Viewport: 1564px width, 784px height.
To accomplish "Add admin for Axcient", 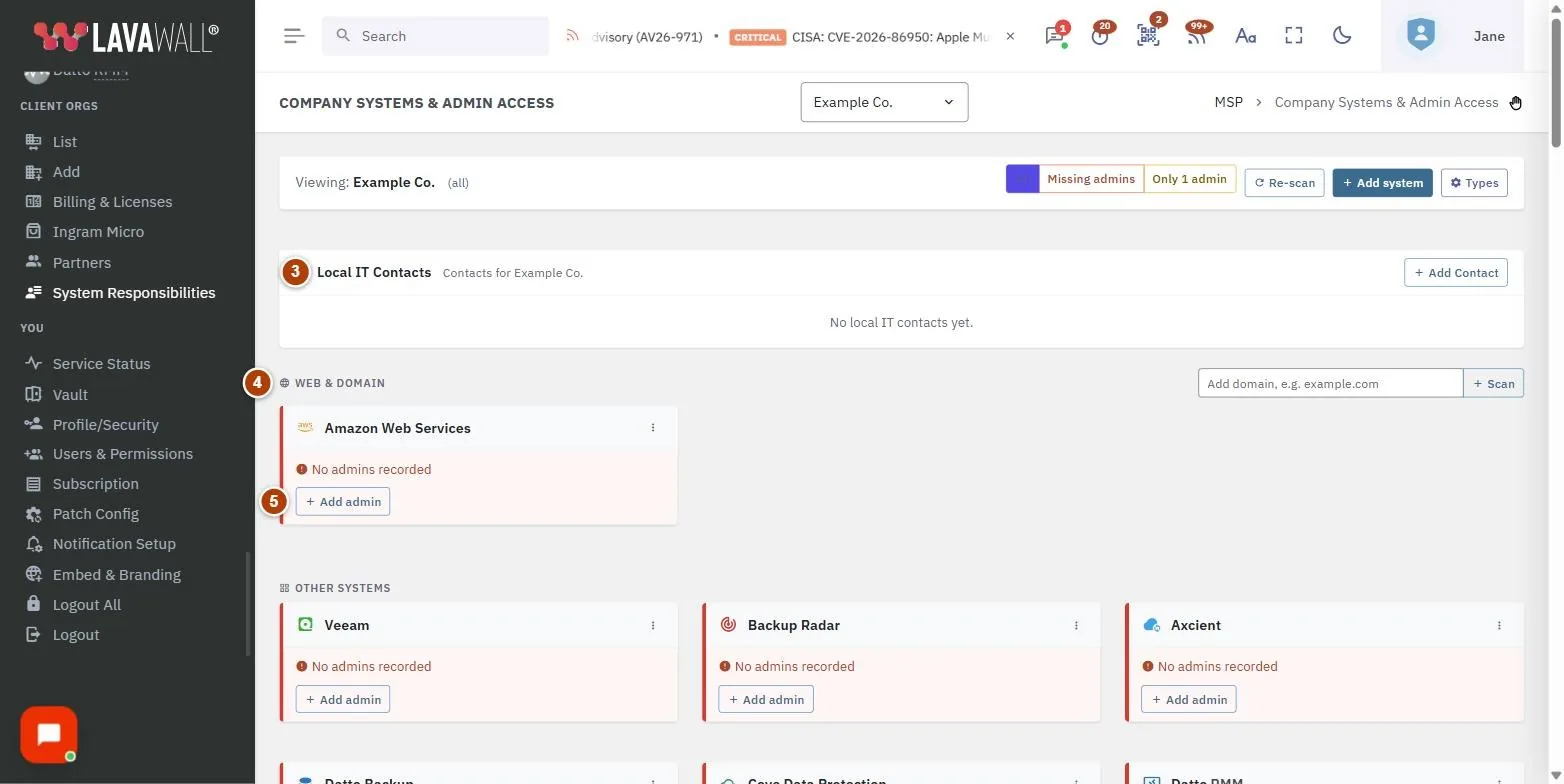I will [x=1189, y=699].
